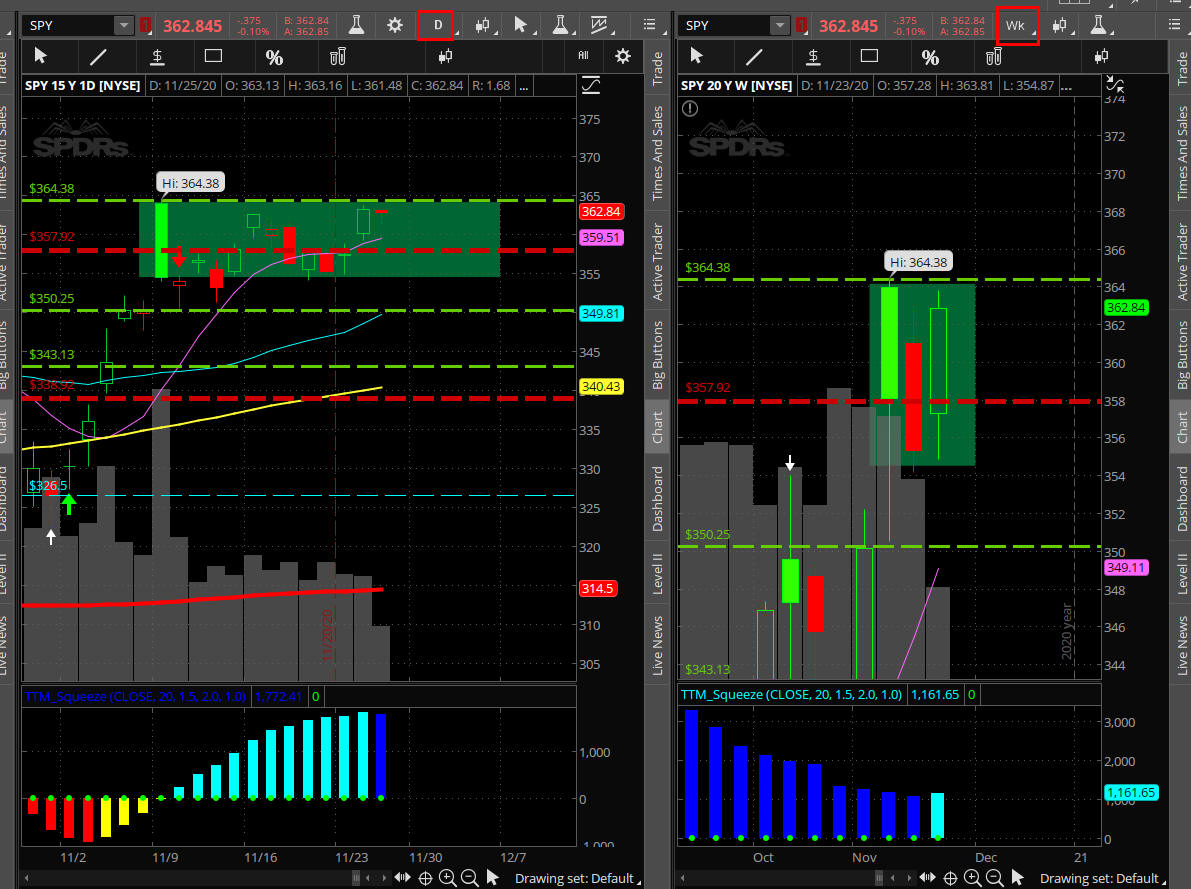
Task: Zoom in on the left chart
Action: [x=447, y=878]
